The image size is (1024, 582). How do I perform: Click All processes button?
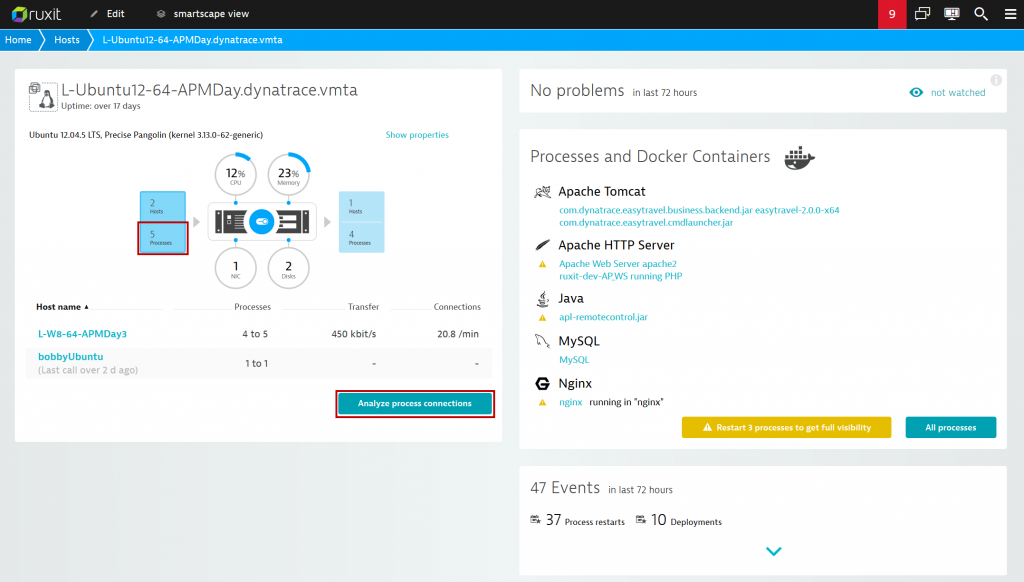click(951, 428)
